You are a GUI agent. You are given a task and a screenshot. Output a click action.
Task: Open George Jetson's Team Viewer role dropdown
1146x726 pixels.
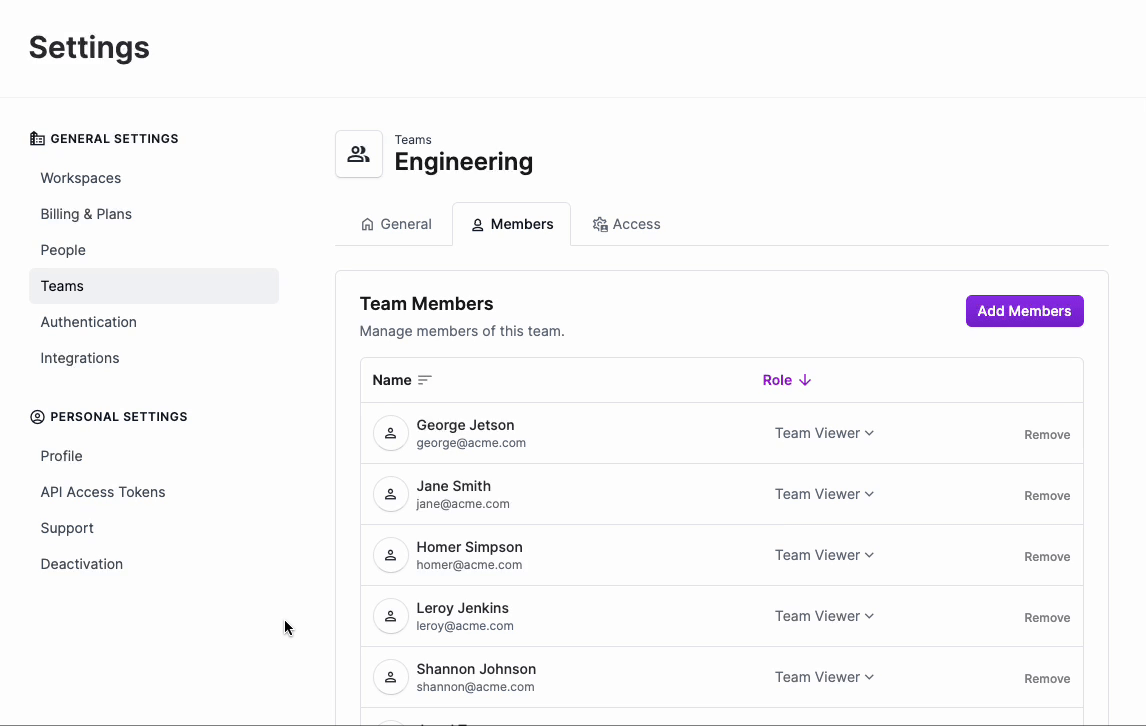click(824, 432)
